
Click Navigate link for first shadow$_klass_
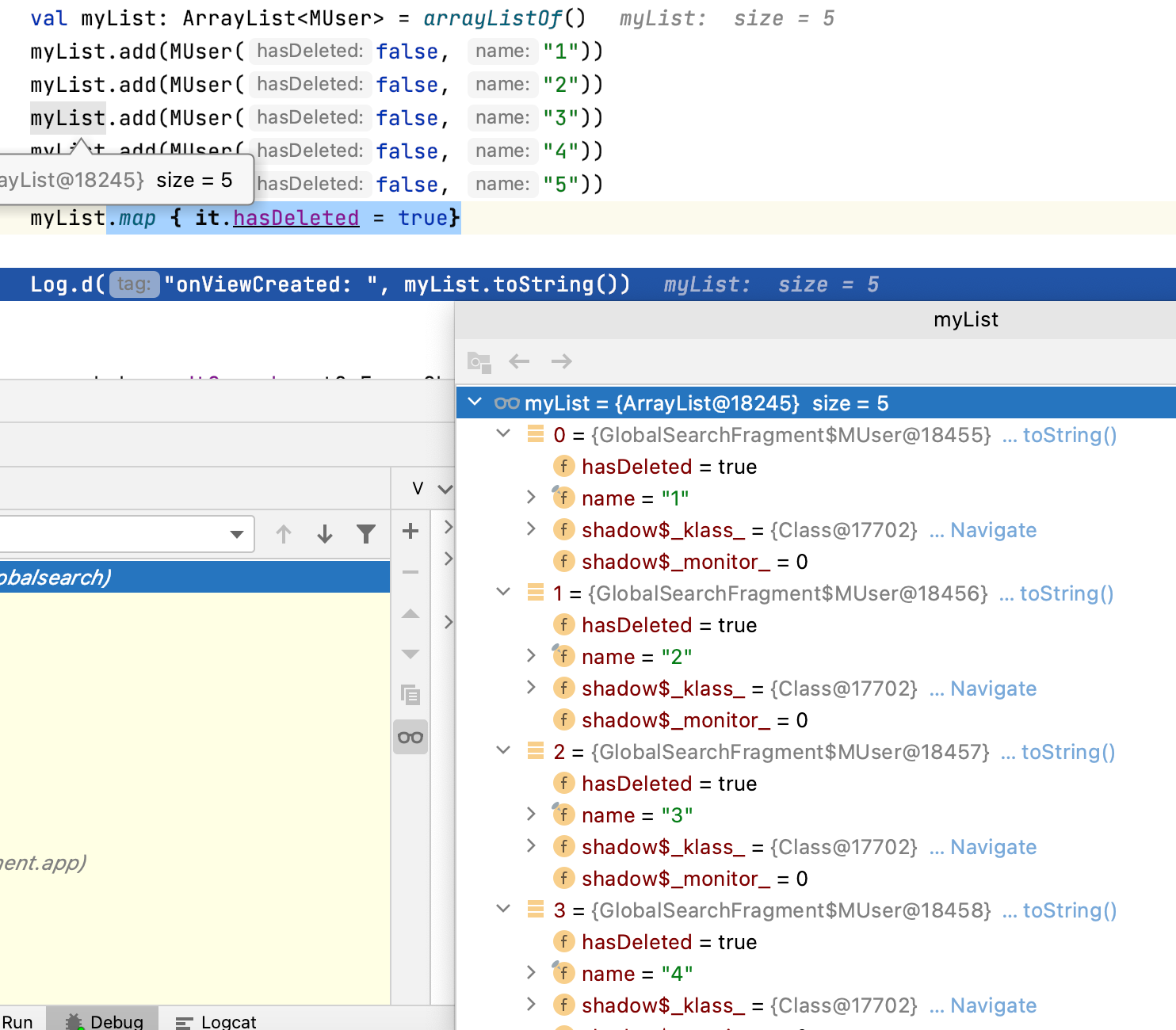click(x=993, y=530)
